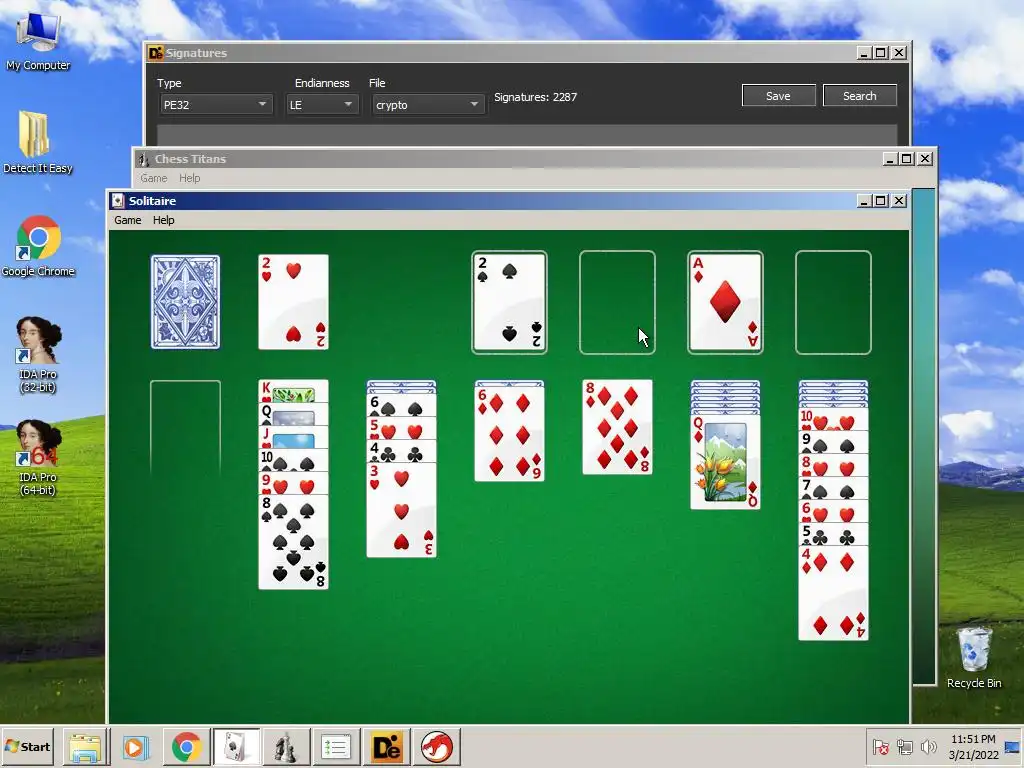Click the ace of diamonds foundation

tap(725, 302)
